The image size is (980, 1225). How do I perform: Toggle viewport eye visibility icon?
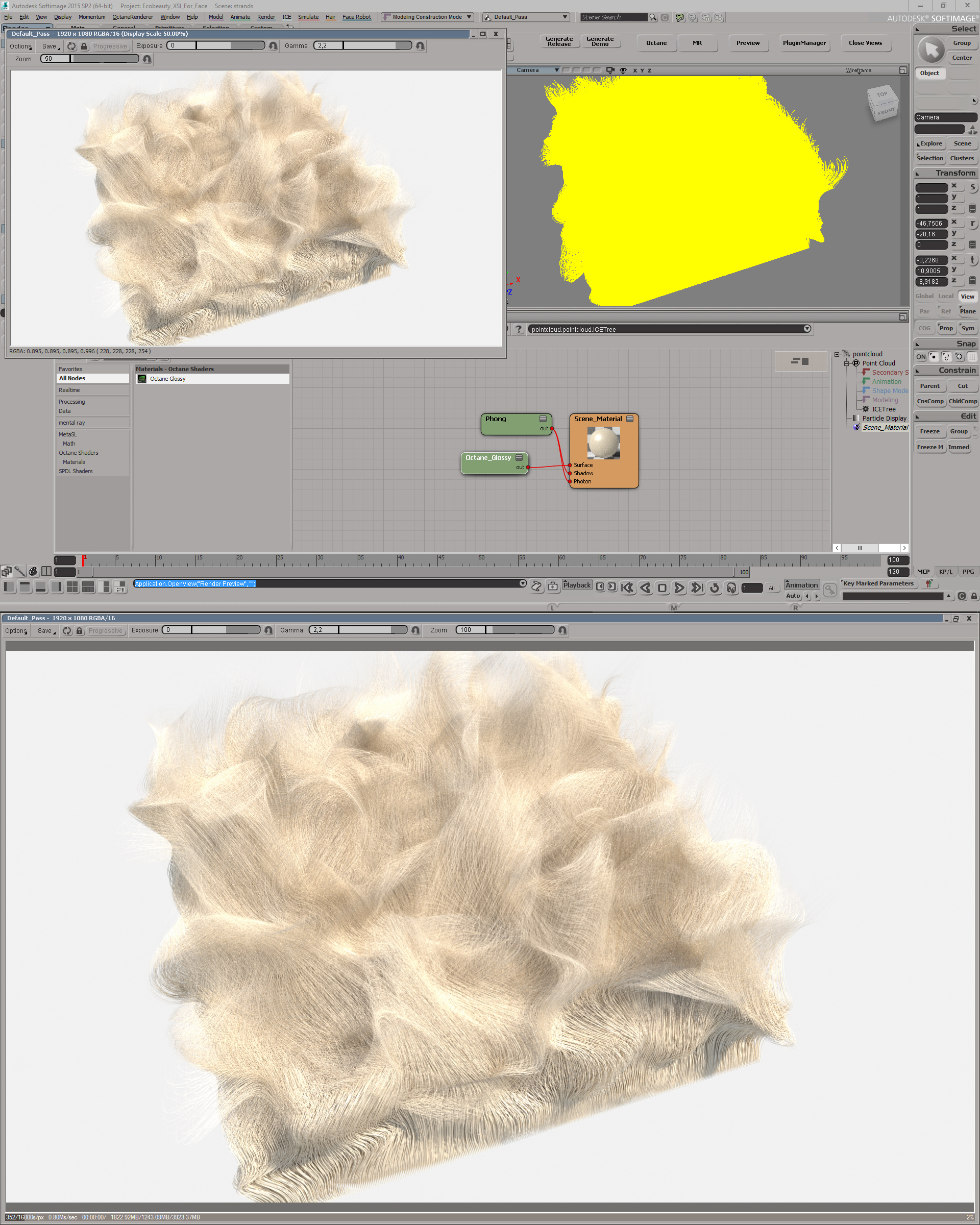click(x=623, y=70)
